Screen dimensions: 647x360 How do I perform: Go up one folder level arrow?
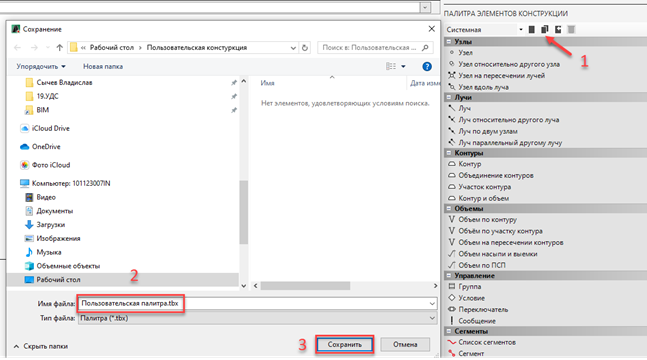pyautogui.click(x=60, y=48)
